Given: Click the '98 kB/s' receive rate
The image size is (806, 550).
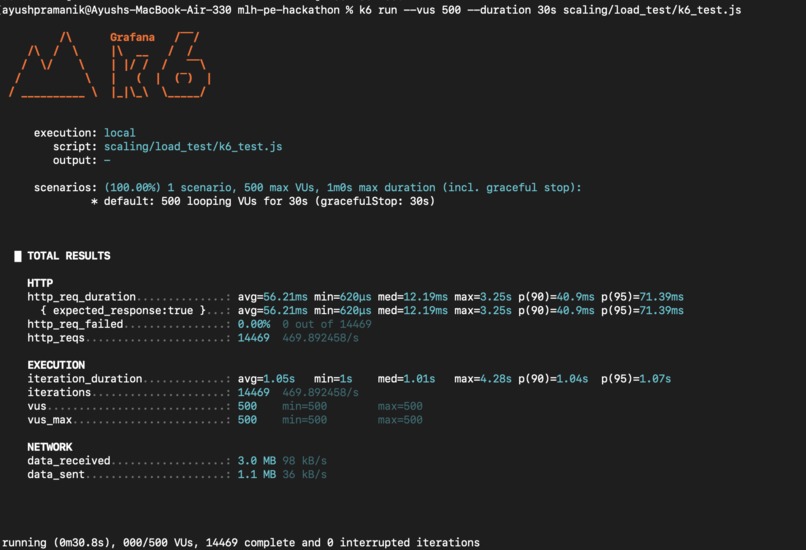Looking at the screenshot, I should [x=304, y=461].
